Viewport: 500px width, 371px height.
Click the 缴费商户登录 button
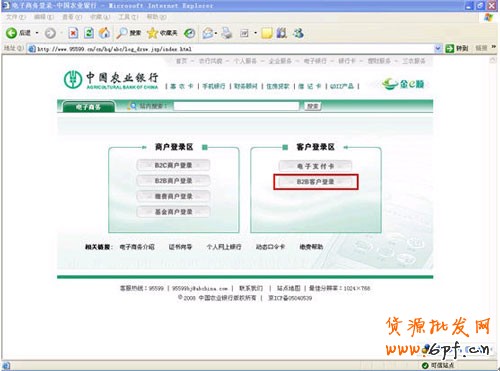(x=173, y=196)
